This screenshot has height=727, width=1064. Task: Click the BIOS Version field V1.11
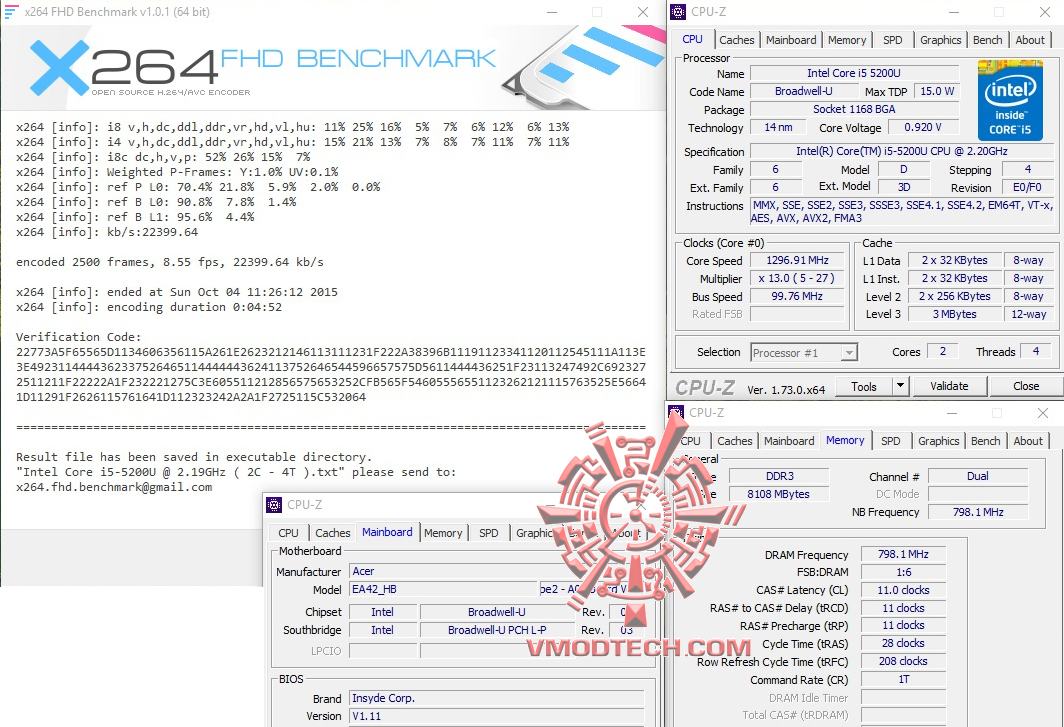pos(496,716)
